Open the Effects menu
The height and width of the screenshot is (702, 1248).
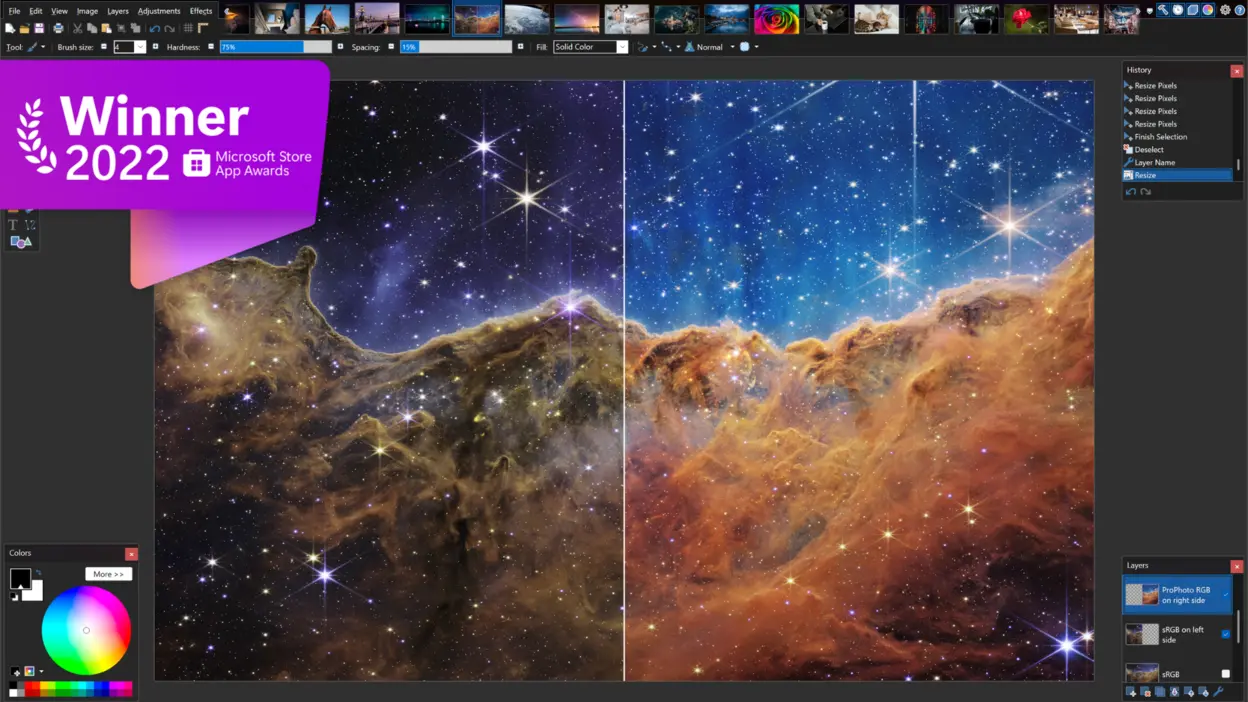201,11
